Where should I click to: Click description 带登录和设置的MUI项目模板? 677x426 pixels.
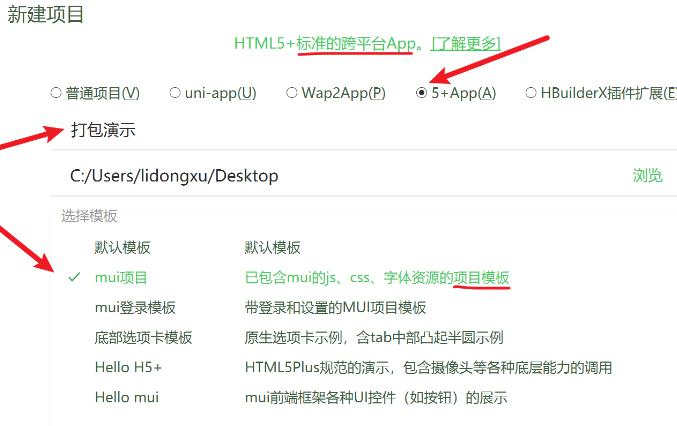click(x=335, y=307)
